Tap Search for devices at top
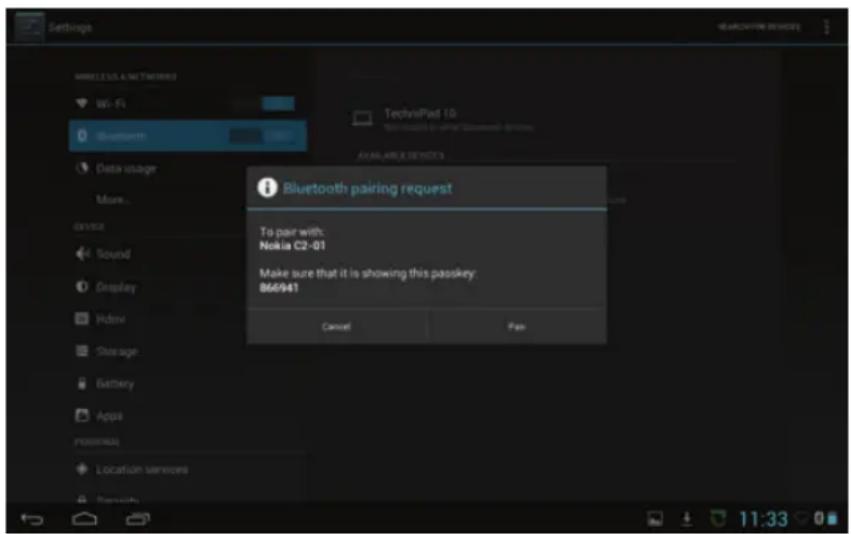The width and height of the screenshot is (851, 534). [x=759, y=27]
